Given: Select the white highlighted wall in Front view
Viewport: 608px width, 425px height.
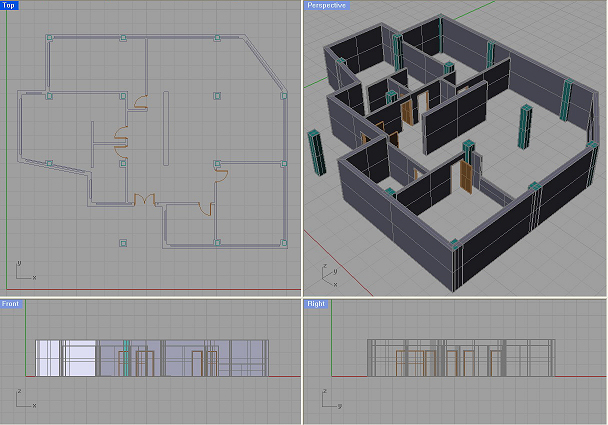Looking at the screenshot, I should click(66, 358).
